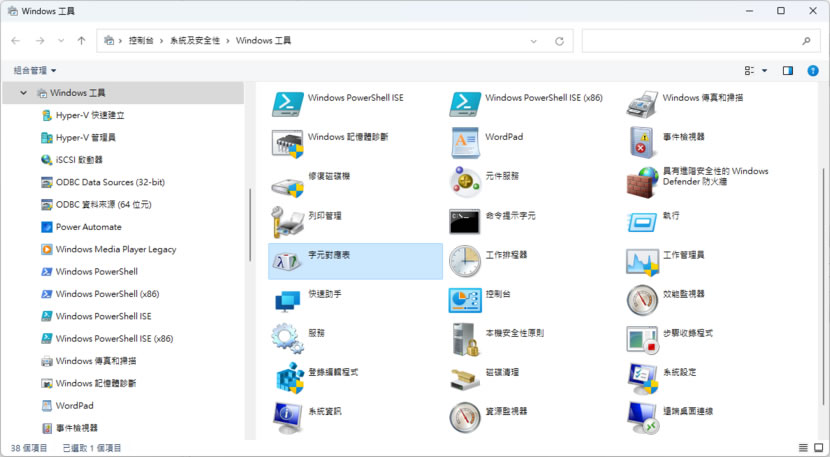Open 工作排程器 clock icon

pyautogui.click(x=465, y=261)
